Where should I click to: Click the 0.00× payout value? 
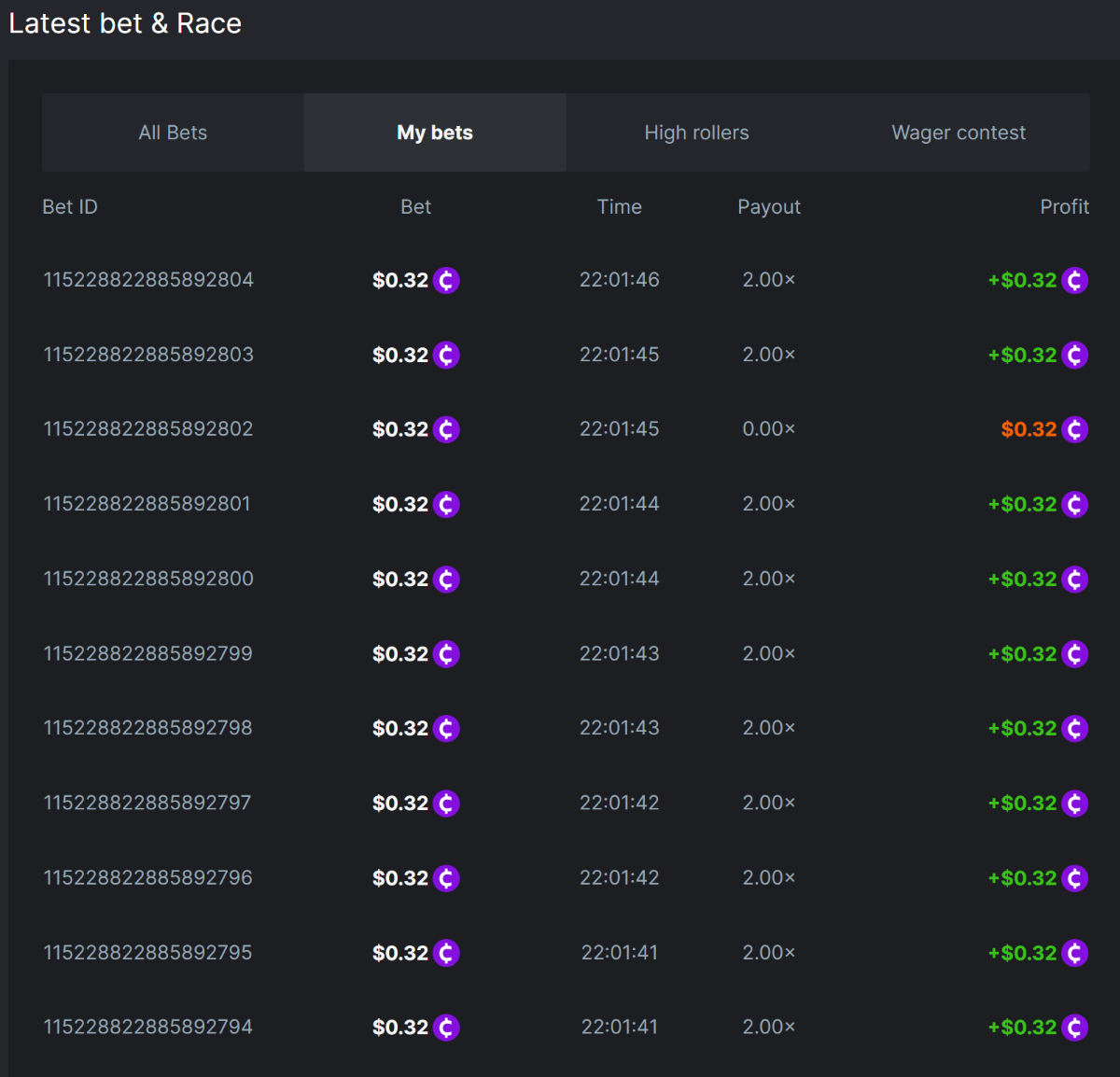(x=769, y=429)
